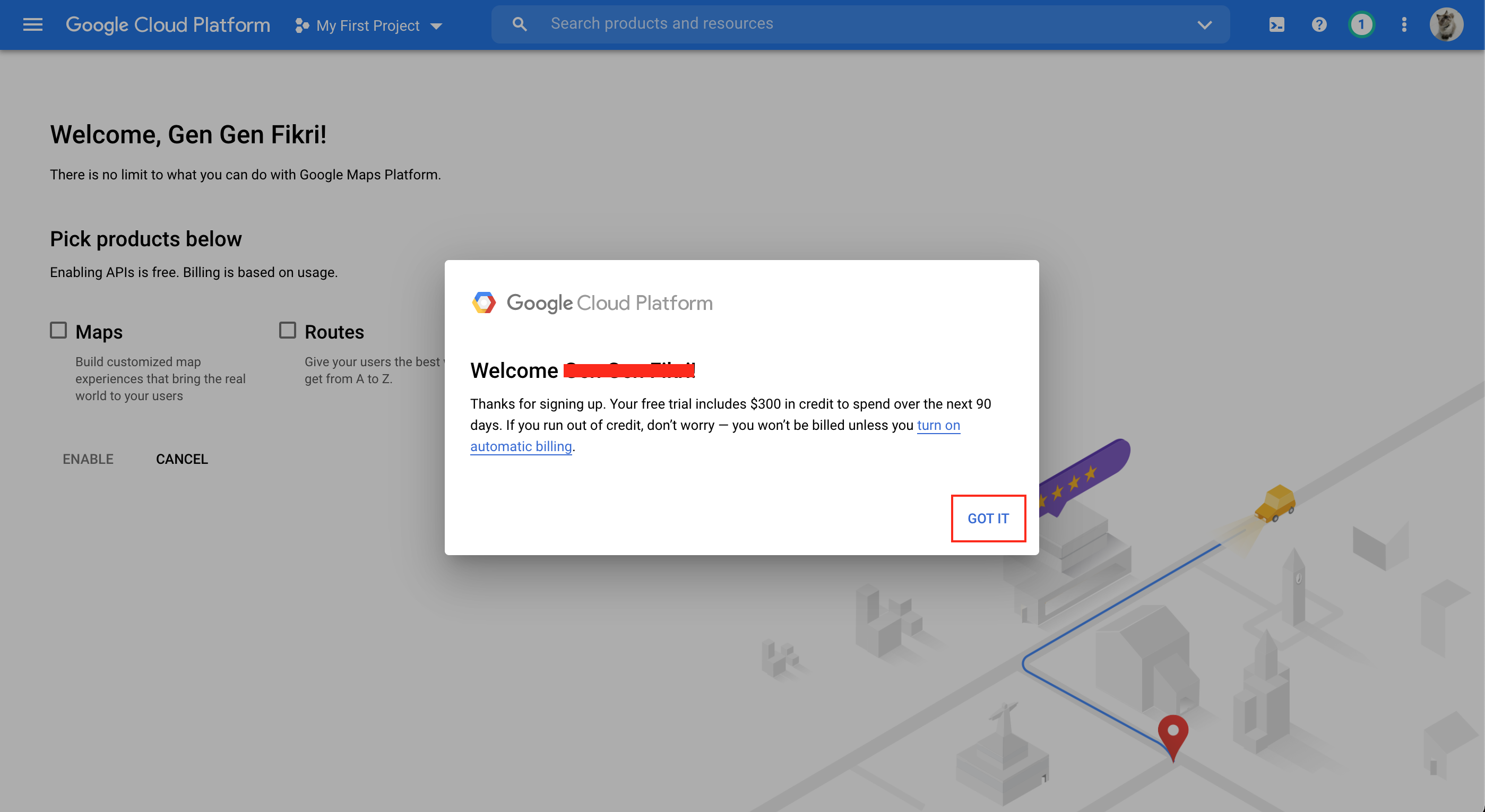The height and width of the screenshot is (812, 1485).
Task: Open the Help question mark icon
Action: (1319, 25)
